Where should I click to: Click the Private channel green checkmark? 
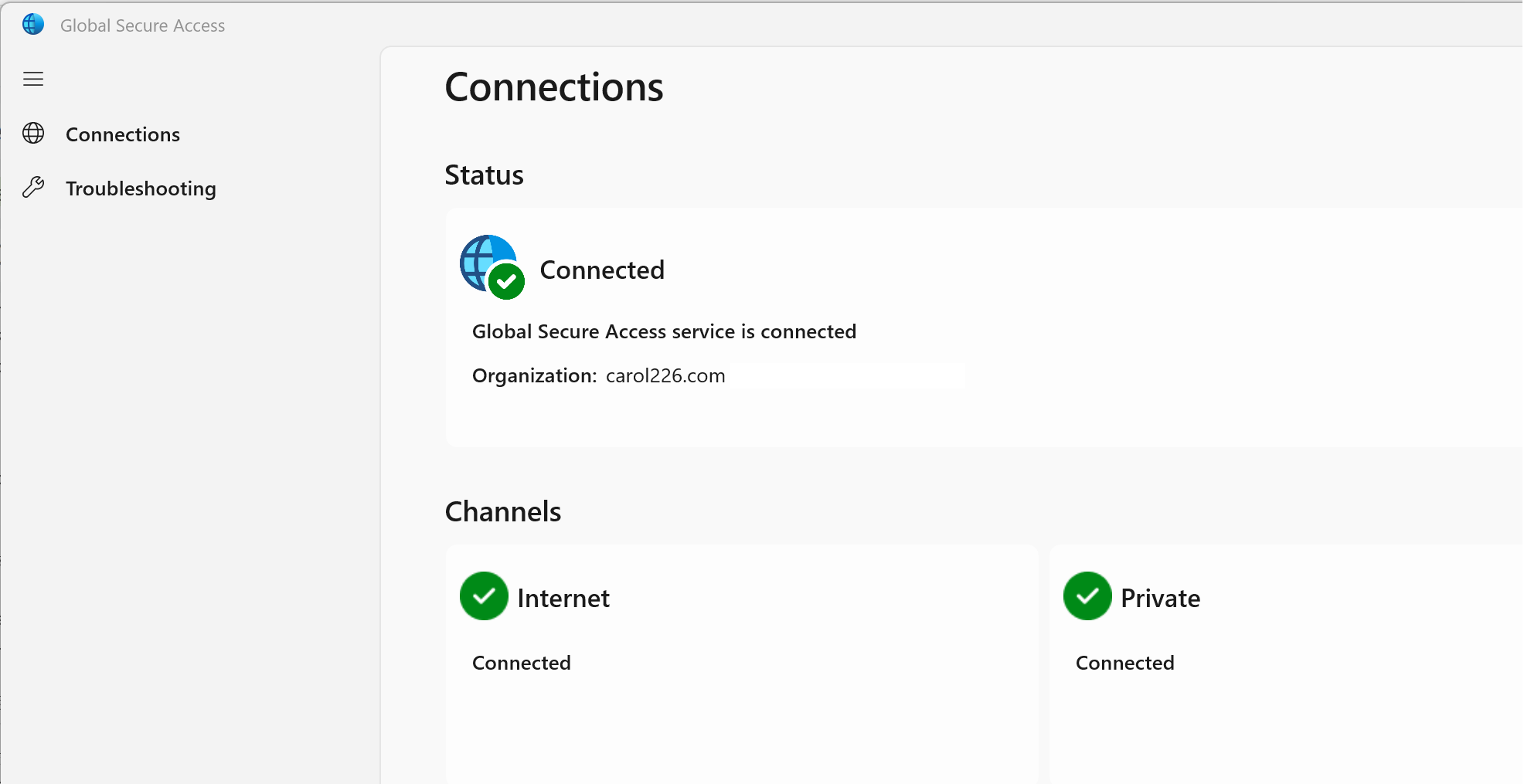1087,596
